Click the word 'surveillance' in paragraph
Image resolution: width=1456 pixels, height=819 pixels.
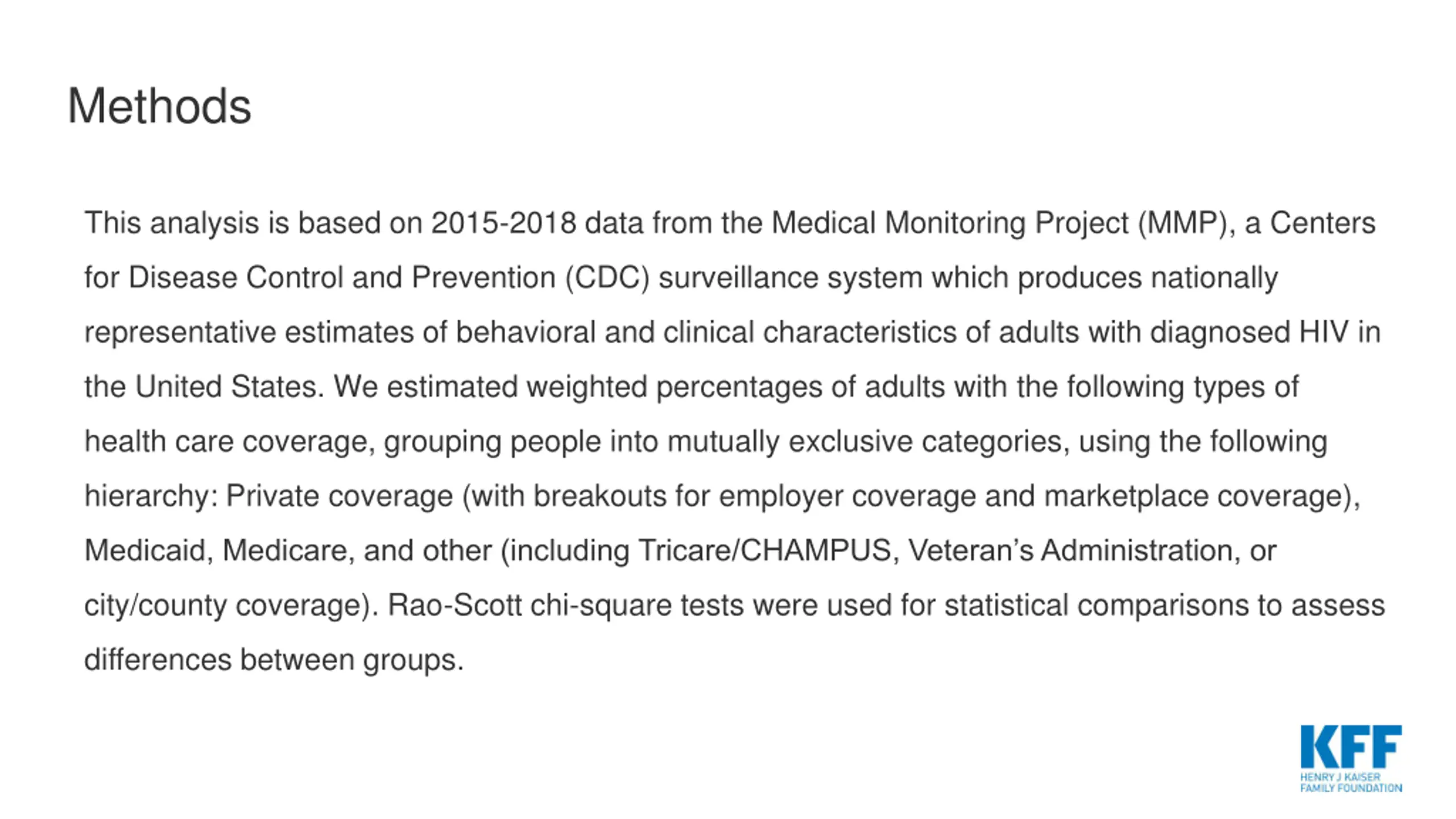(x=738, y=278)
